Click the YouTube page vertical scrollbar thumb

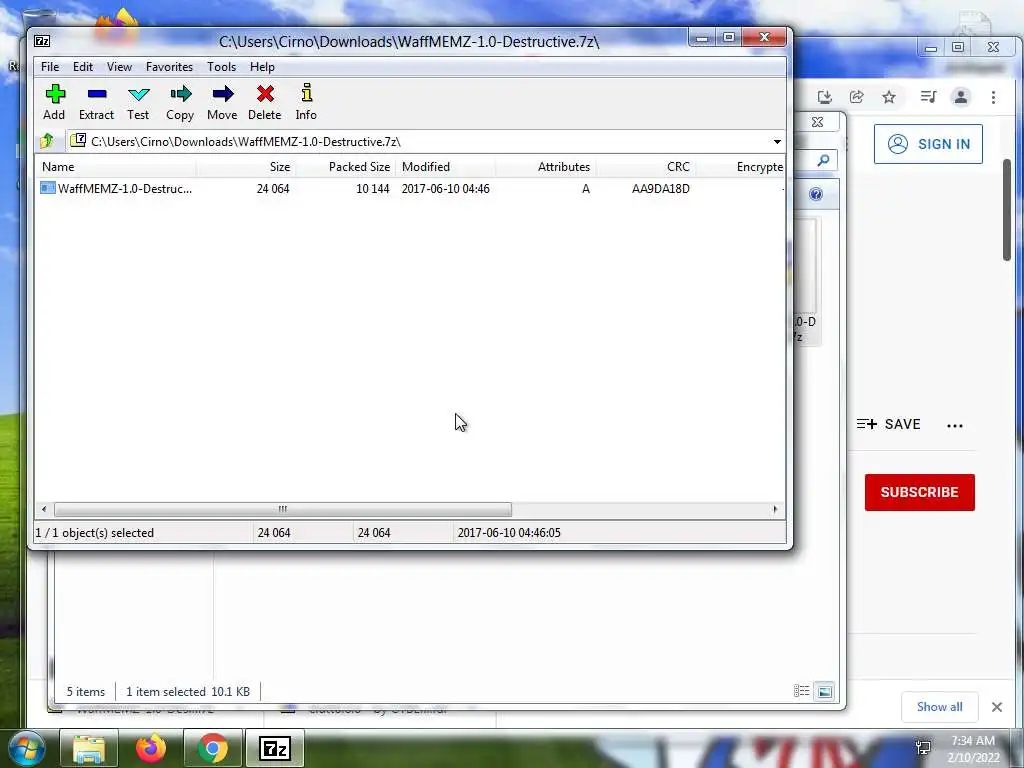(1007, 209)
